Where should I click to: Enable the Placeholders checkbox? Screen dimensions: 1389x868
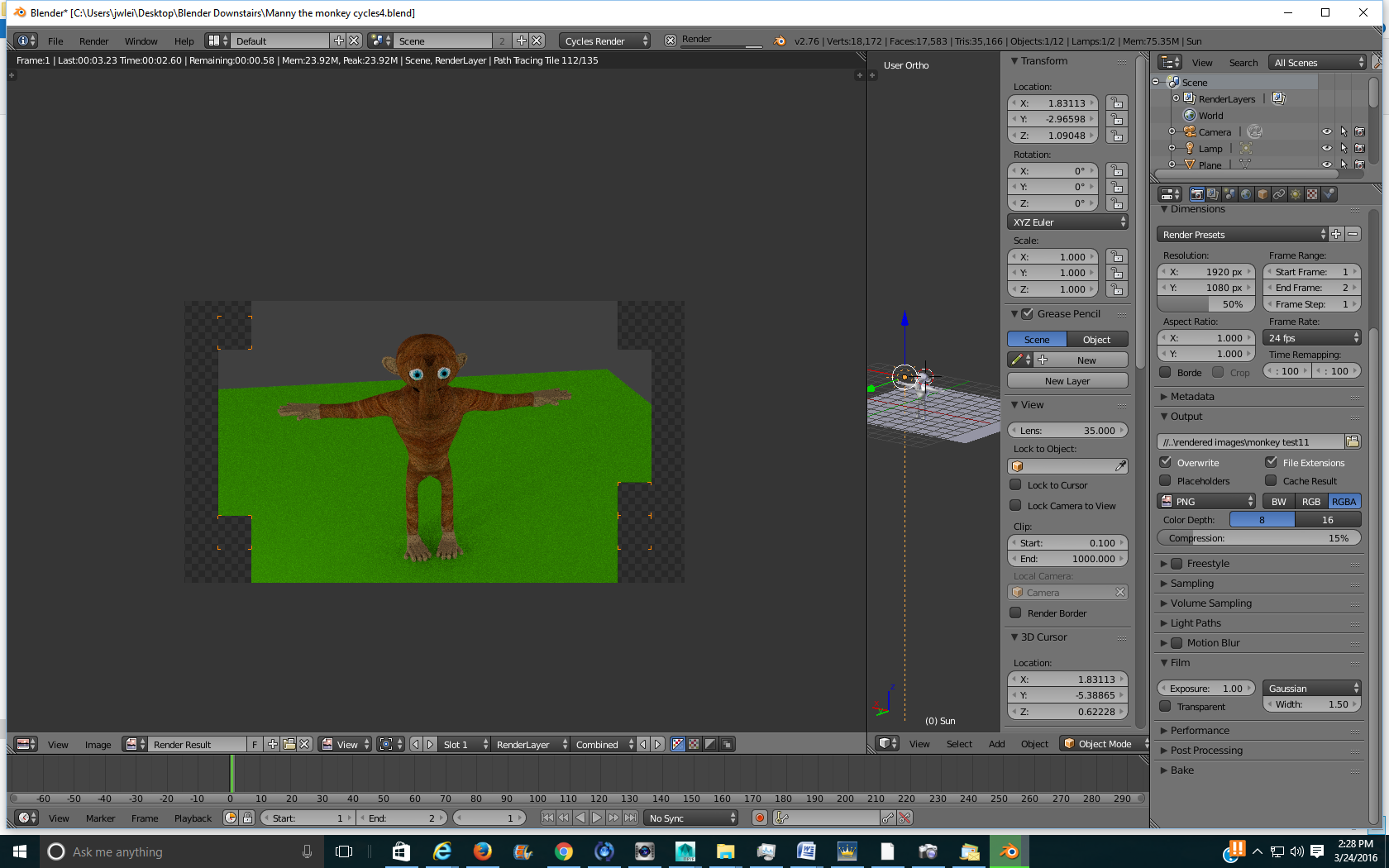coord(1165,481)
